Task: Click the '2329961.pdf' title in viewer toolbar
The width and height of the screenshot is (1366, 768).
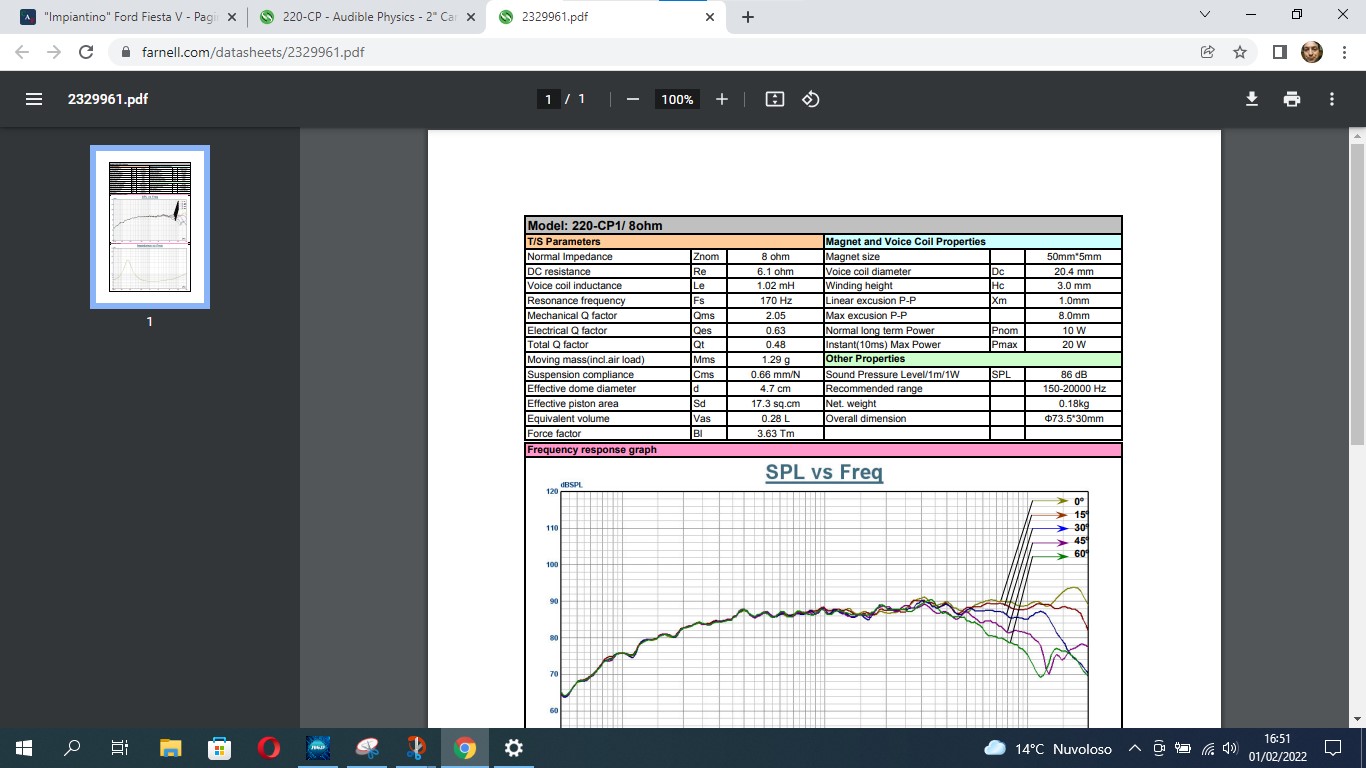Action: click(108, 99)
